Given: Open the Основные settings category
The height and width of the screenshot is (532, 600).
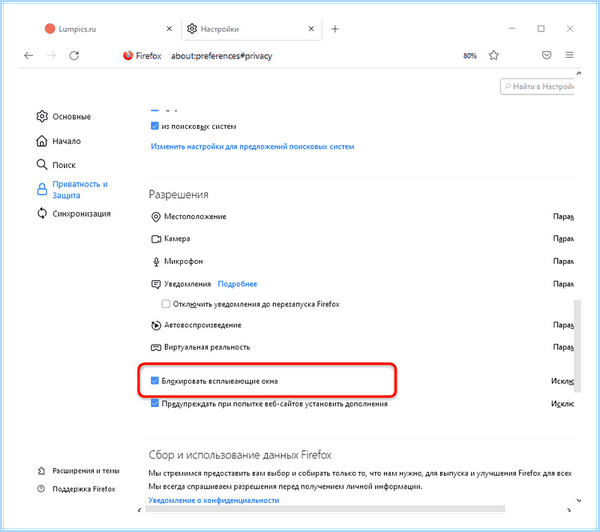Looking at the screenshot, I should 64,116.
